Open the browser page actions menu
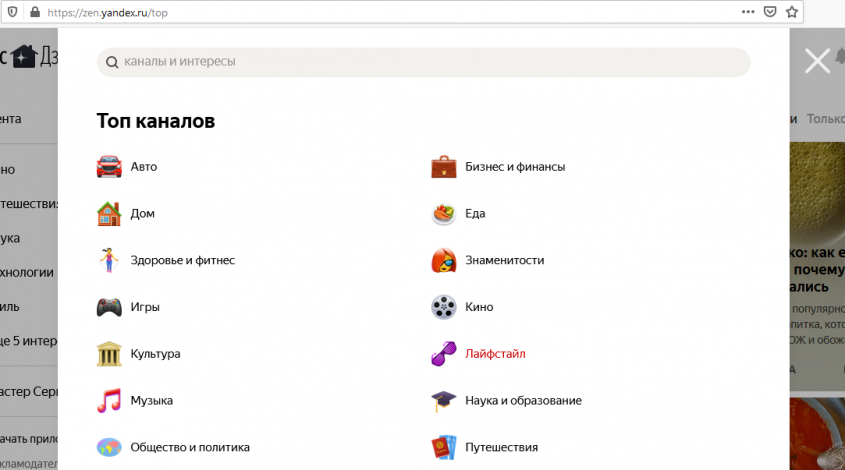845x470 pixels. [x=748, y=12]
